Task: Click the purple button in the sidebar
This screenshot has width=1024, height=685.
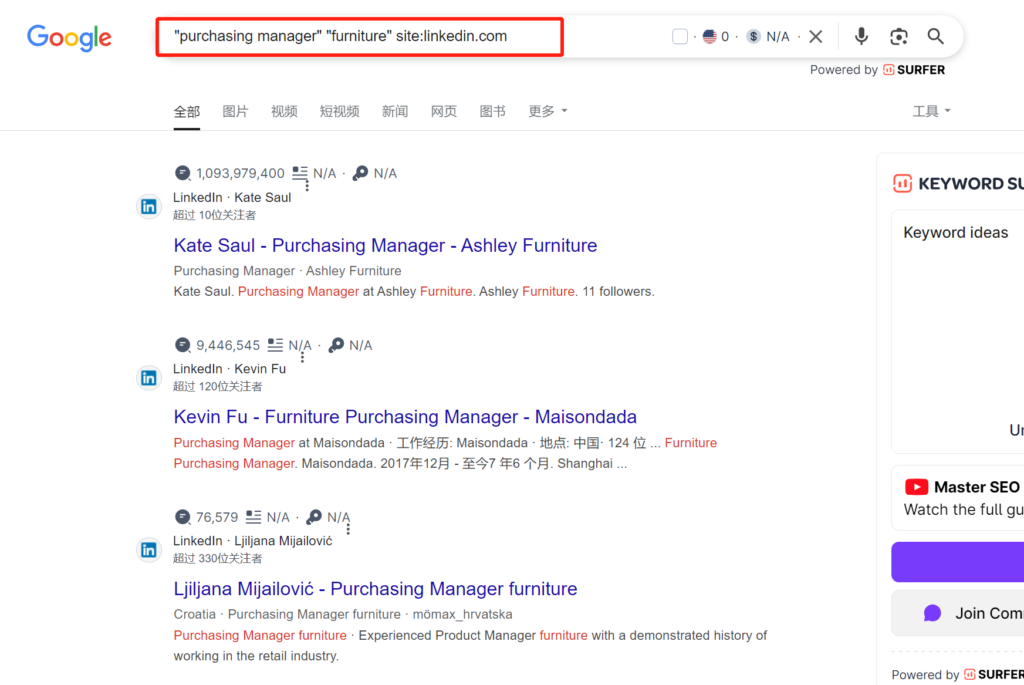Action: coord(957,562)
